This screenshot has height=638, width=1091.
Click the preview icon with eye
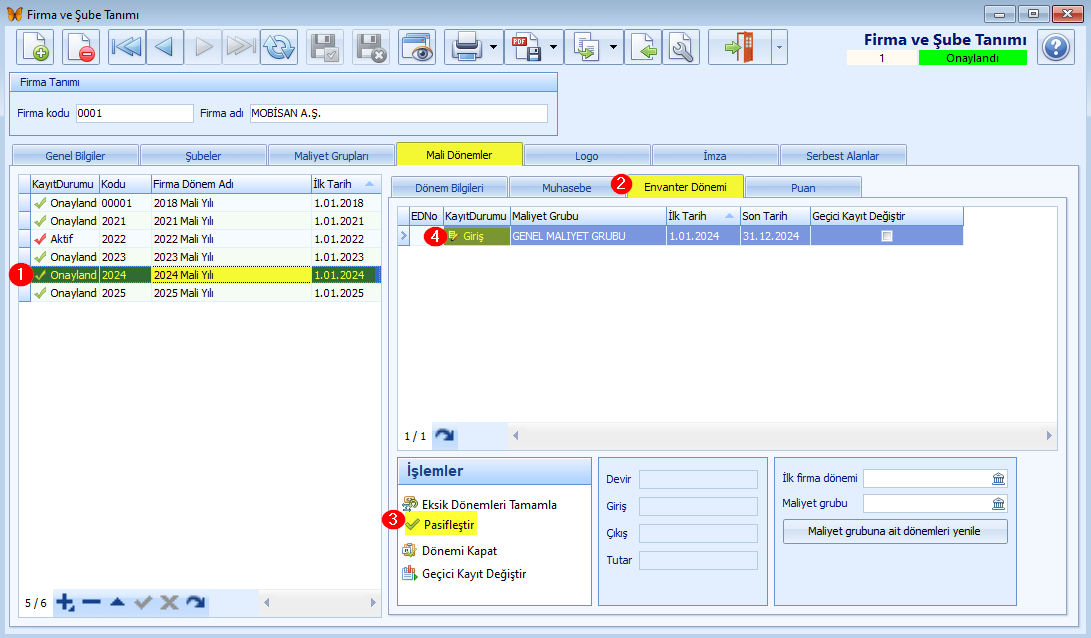417,47
